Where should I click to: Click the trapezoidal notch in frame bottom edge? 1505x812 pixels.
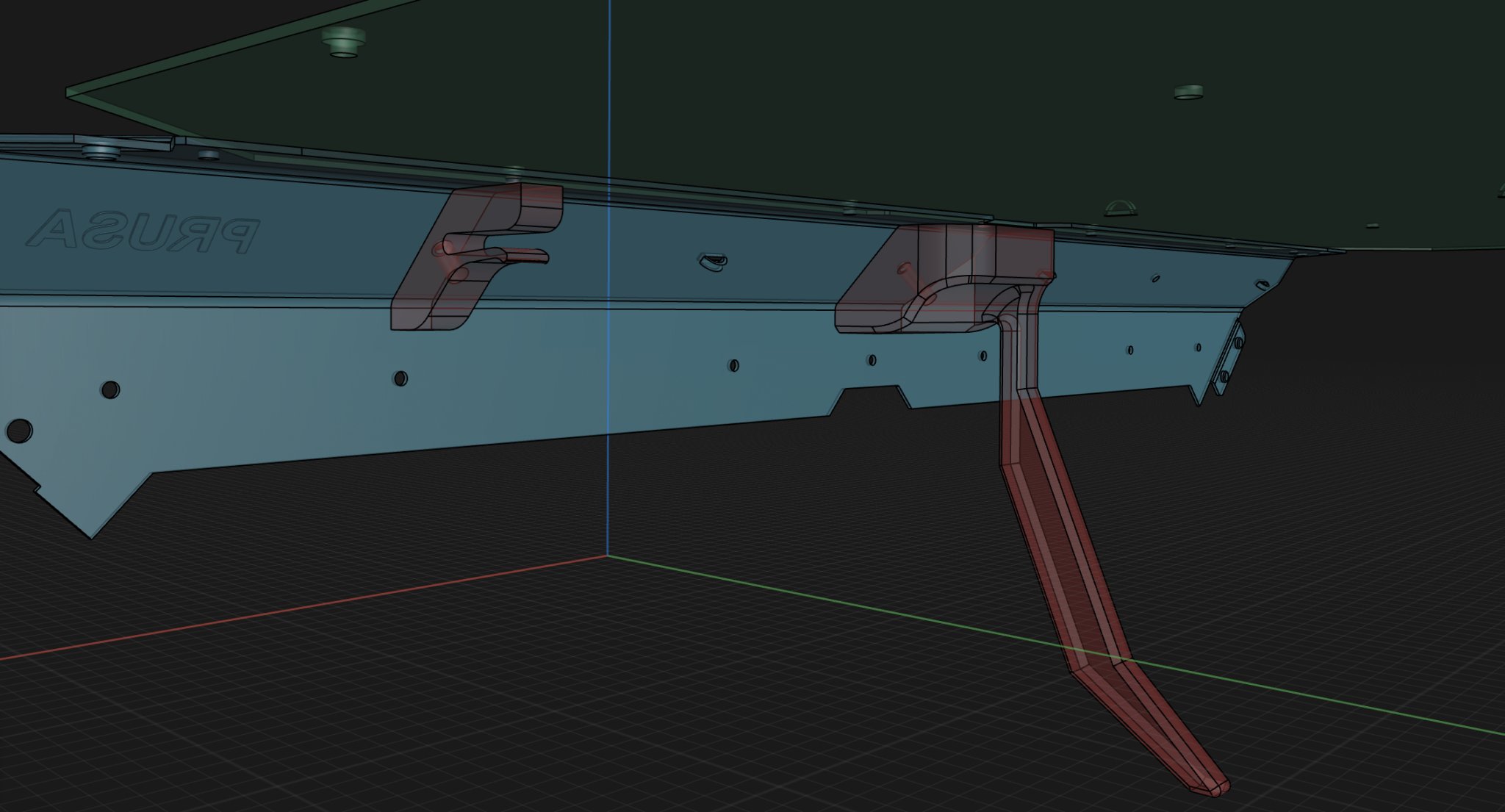click(x=871, y=398)
